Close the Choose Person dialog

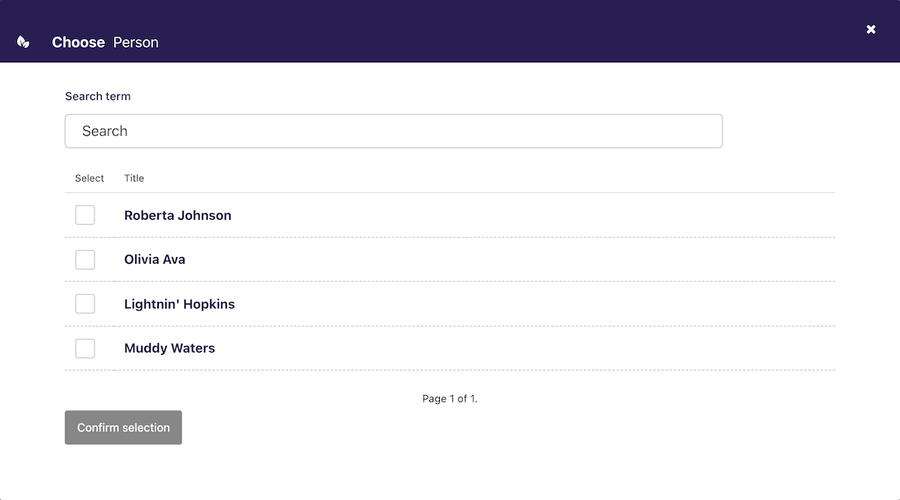point(871,29)
